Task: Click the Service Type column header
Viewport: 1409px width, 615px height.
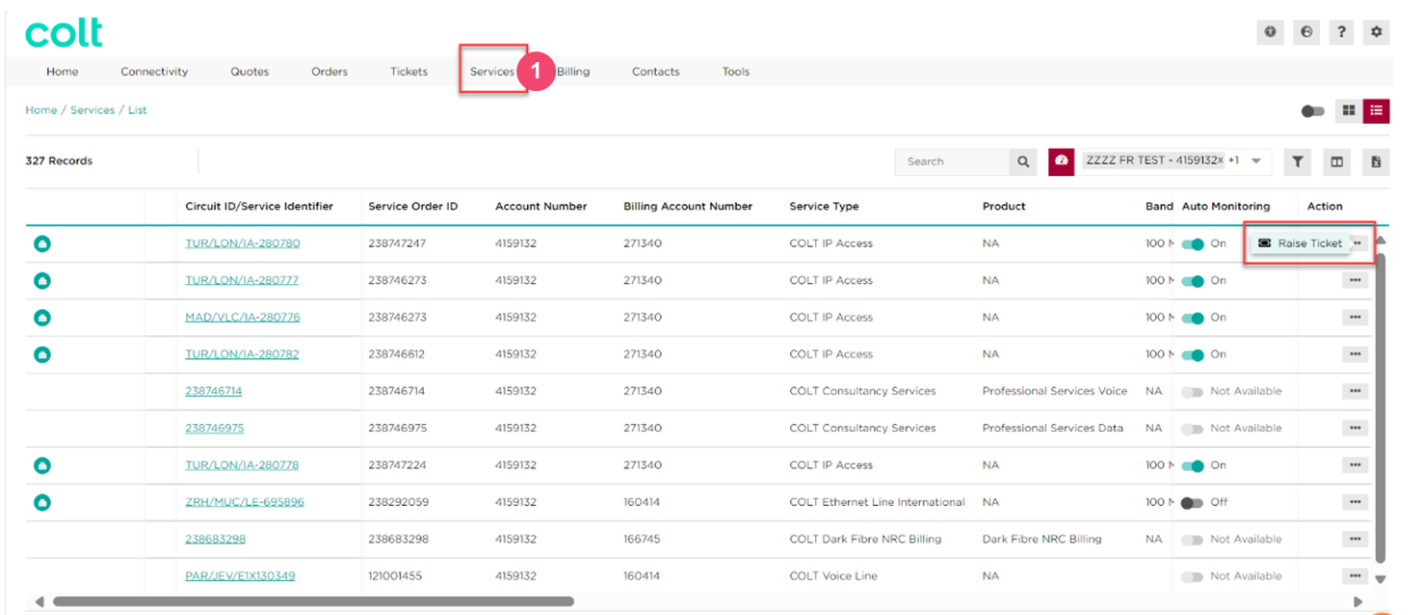Action: pos(824,206)
